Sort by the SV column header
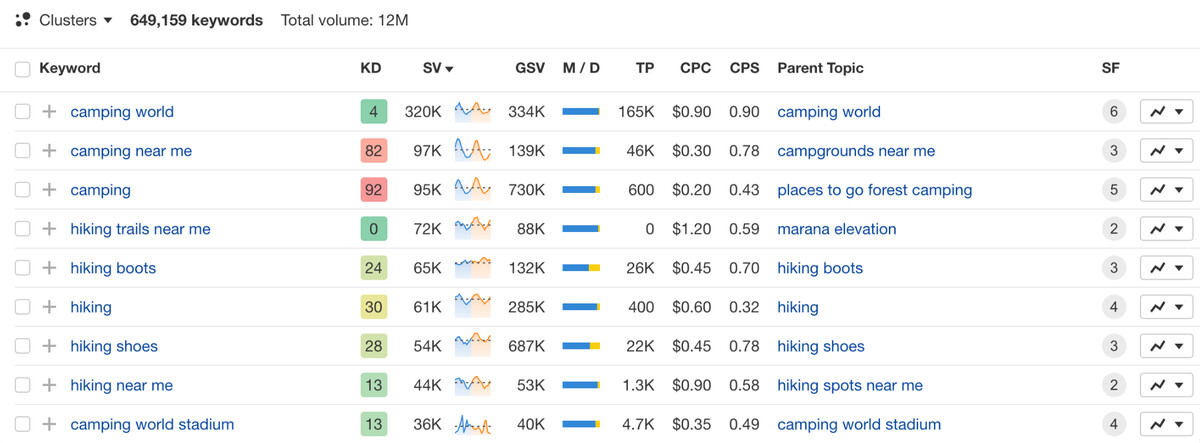Viewport: 1200px width, 443px height. click(438, 68)
